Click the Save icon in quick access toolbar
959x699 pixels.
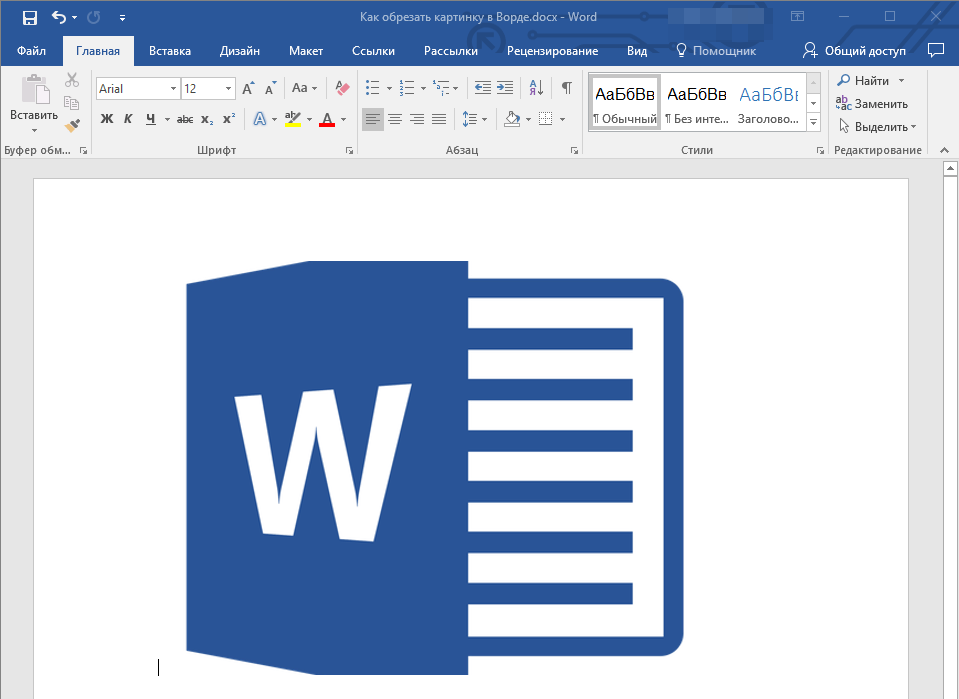tap(29, 17)
